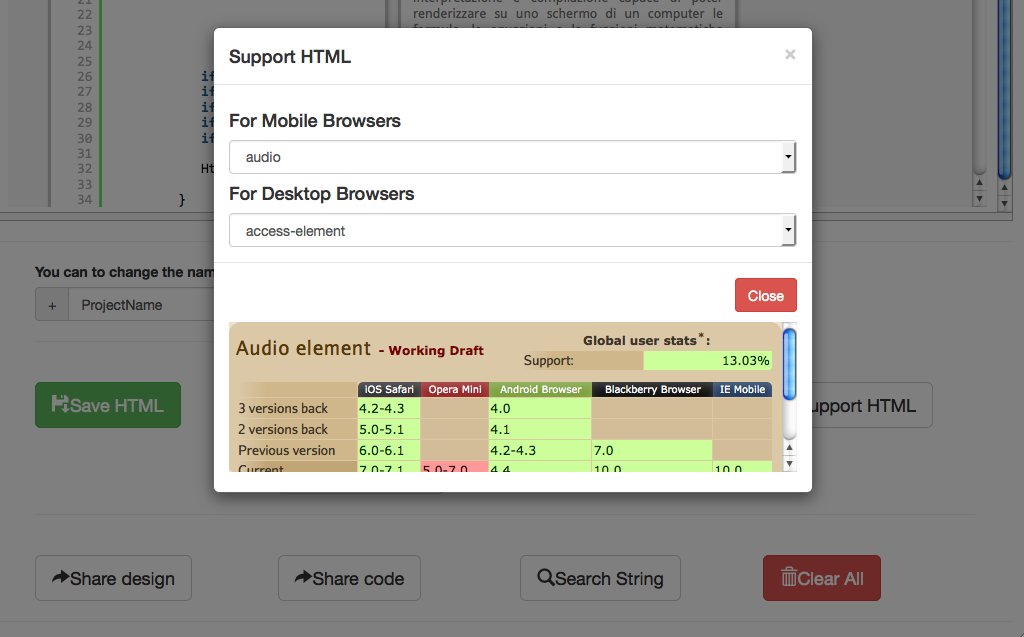Click the '2 versions back' row label

tap(283, 429)
